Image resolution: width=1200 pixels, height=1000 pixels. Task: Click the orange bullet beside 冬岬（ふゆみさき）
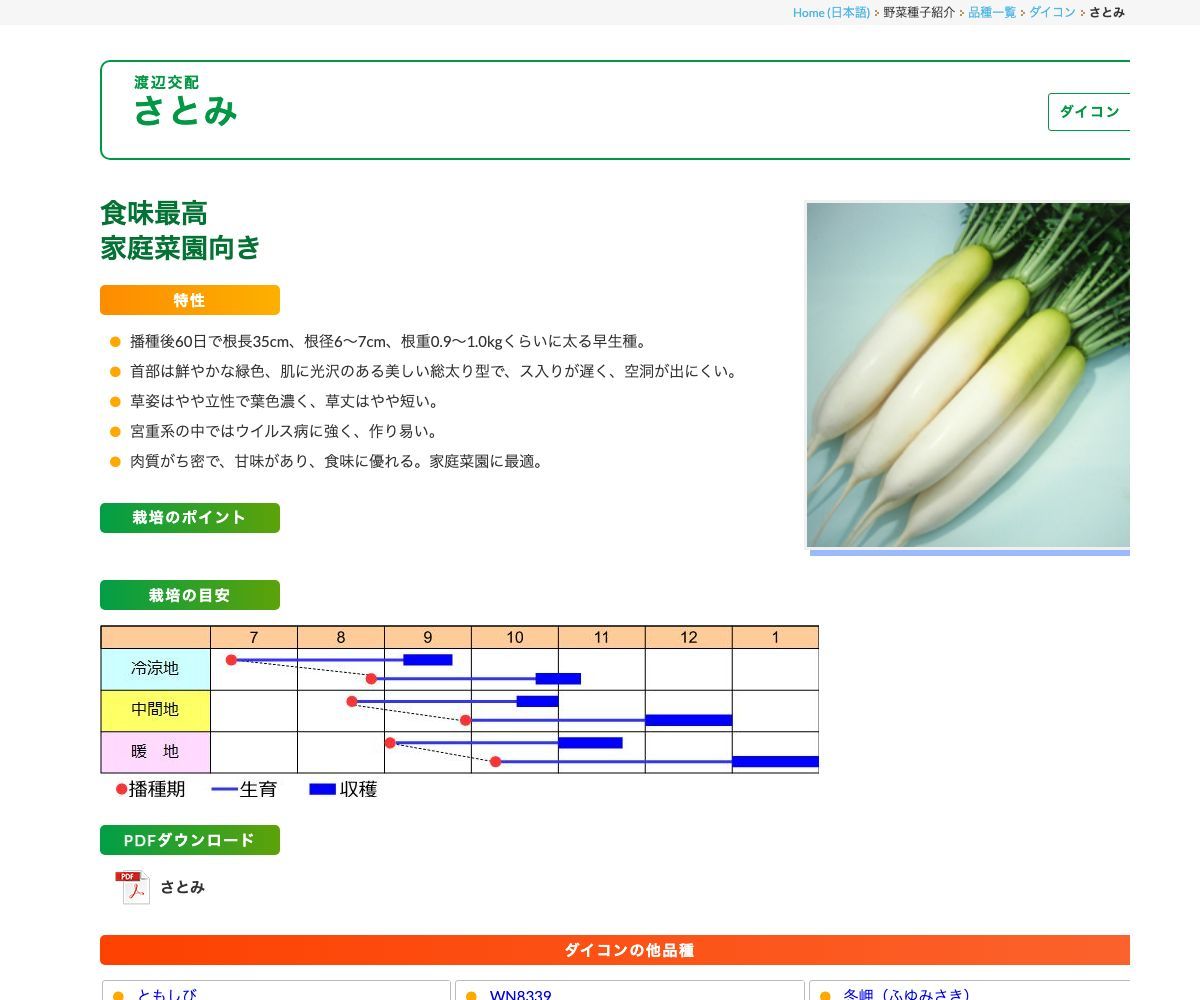[x=825, y=995]
